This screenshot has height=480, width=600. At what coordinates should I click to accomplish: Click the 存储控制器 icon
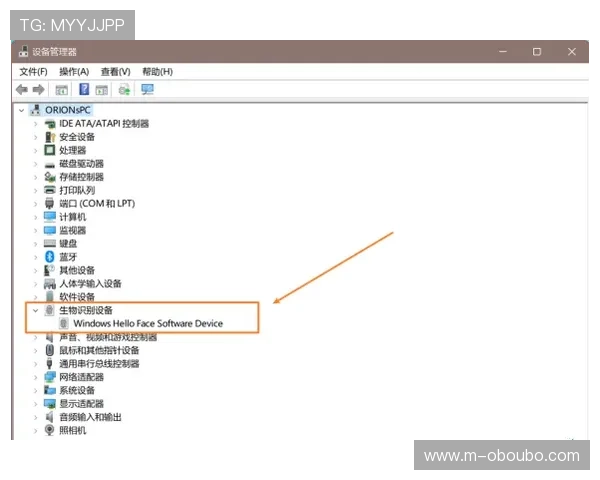(x=50, y=177)
